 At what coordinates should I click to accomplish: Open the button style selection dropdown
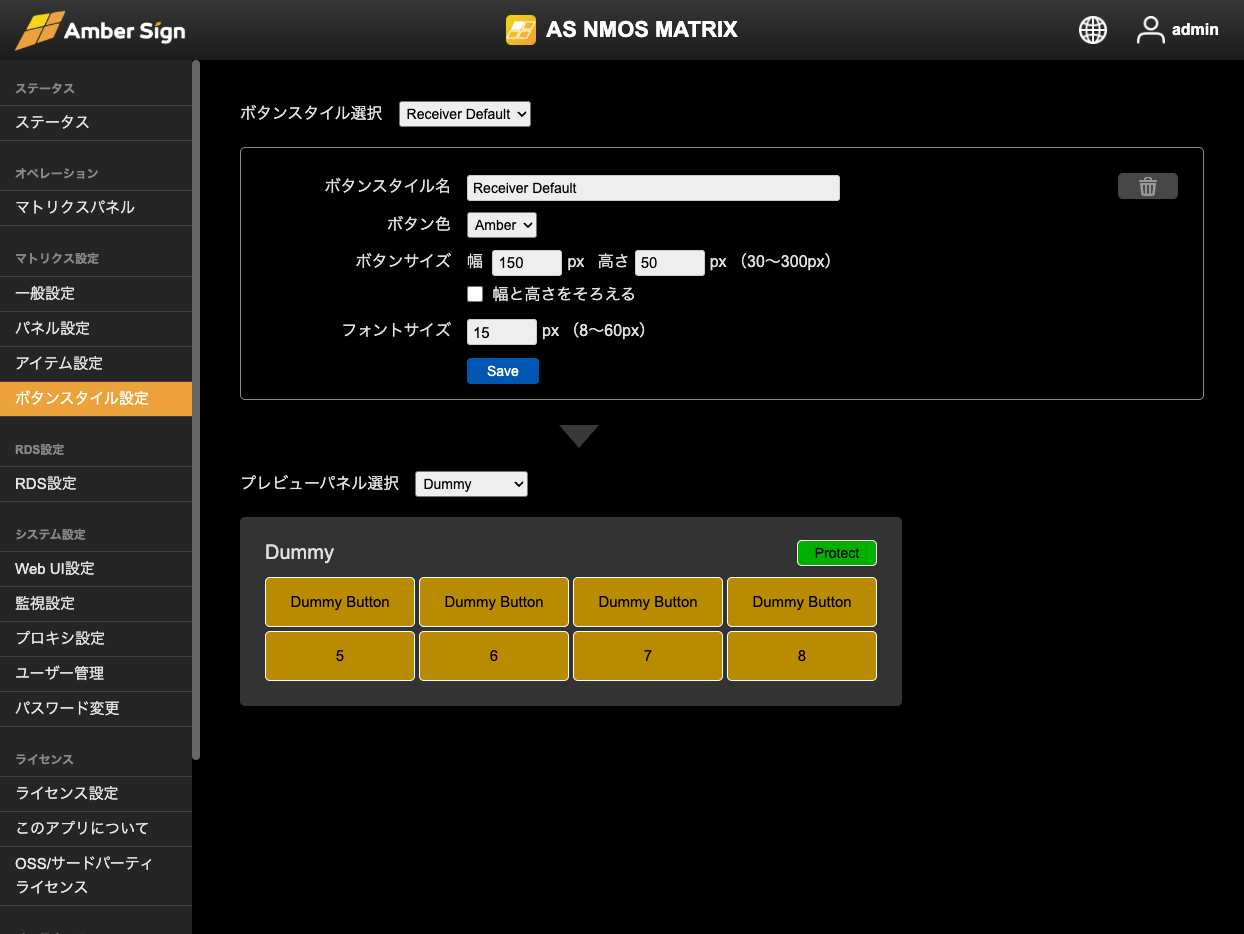click(x=465, y=114)
